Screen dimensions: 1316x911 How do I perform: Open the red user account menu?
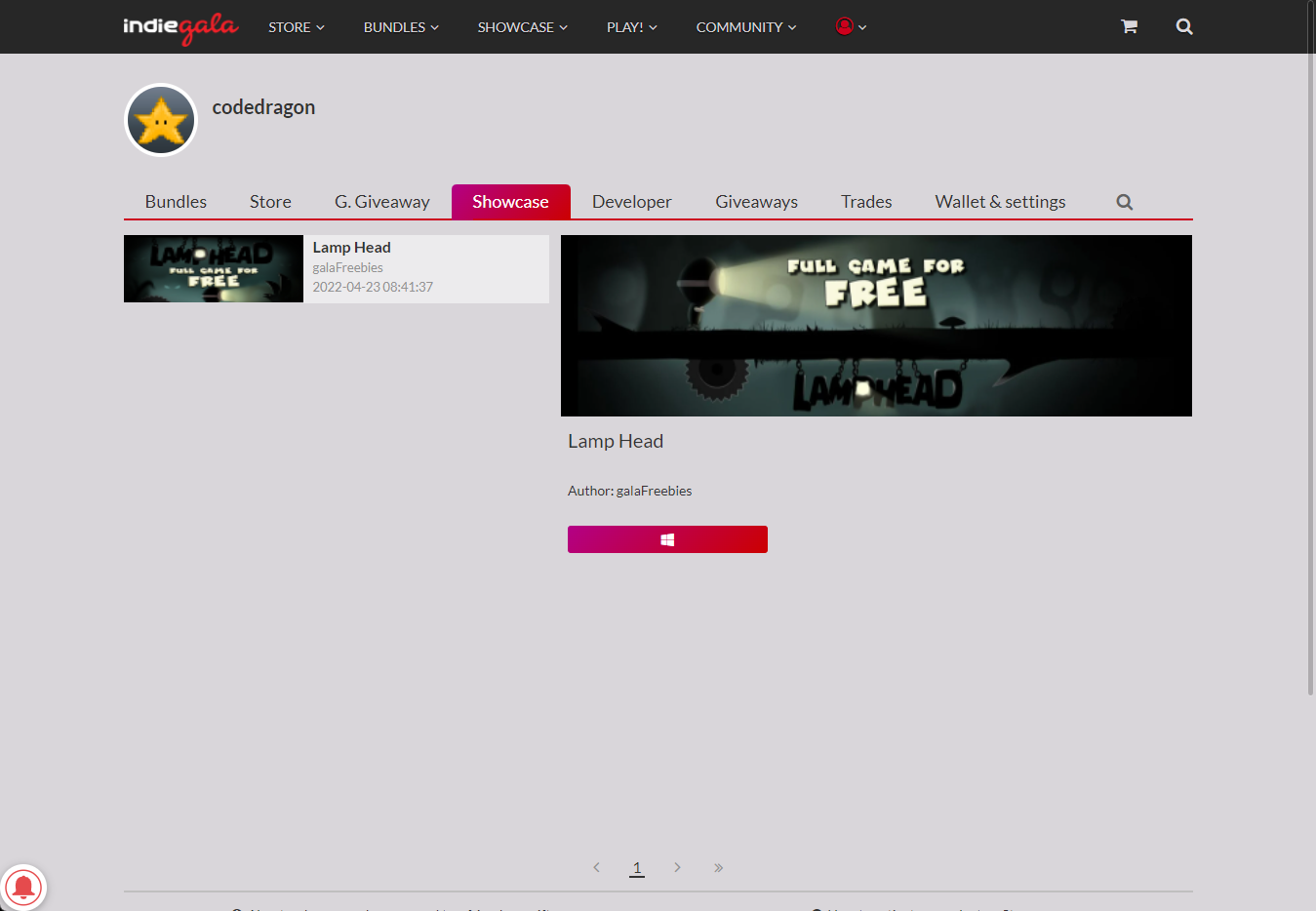851,26
